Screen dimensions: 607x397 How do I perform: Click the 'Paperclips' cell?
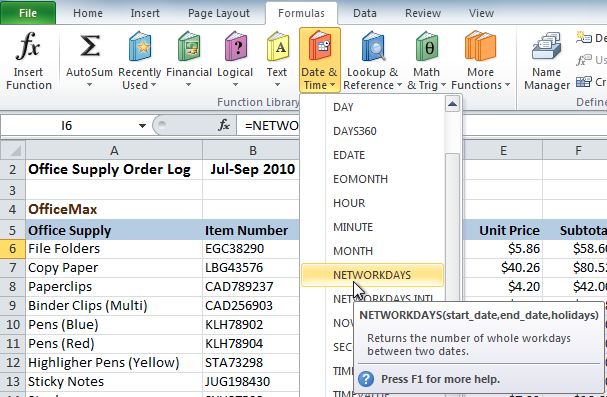point(114,286)
